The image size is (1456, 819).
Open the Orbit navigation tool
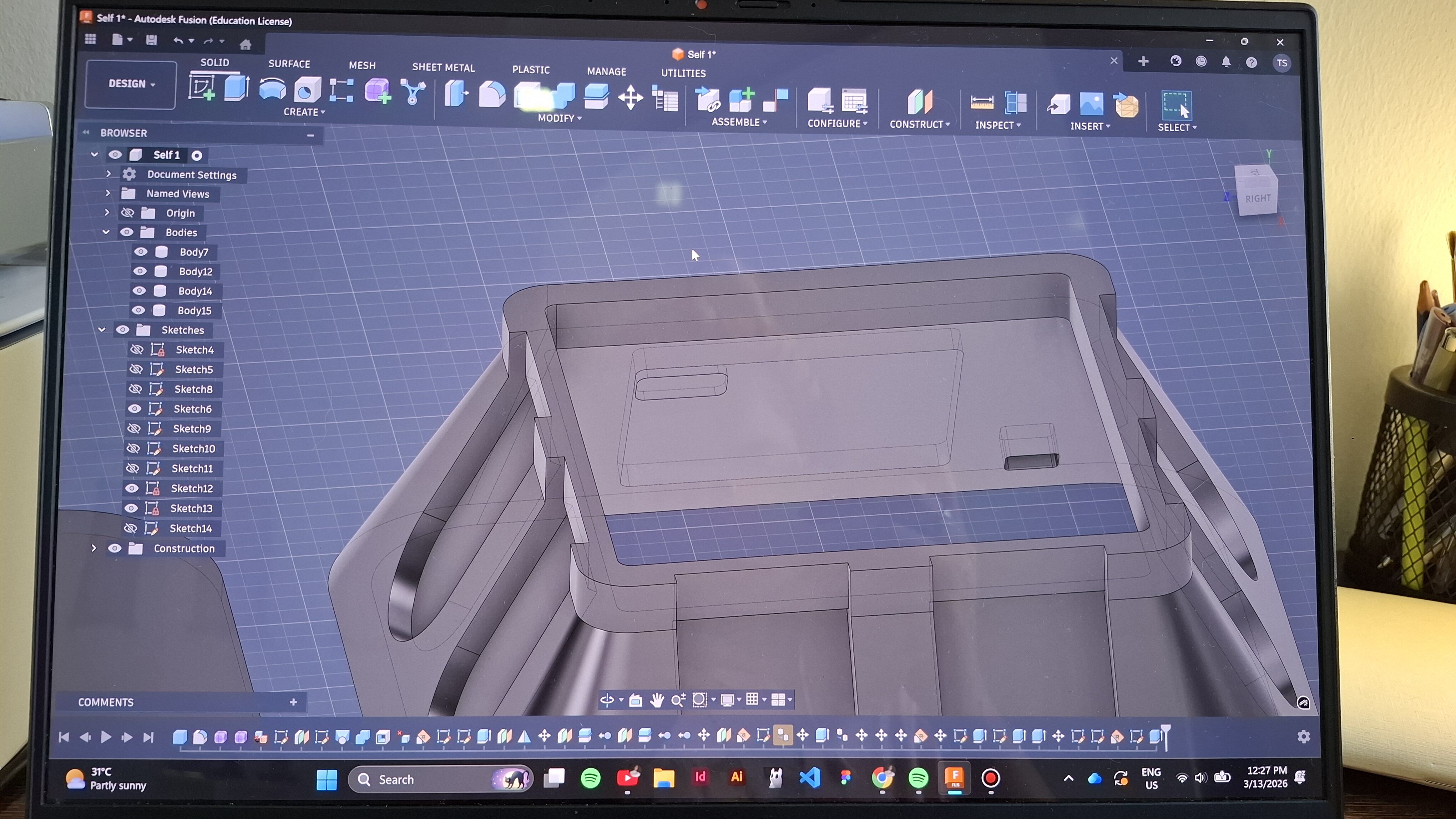[x=606, y=700]
